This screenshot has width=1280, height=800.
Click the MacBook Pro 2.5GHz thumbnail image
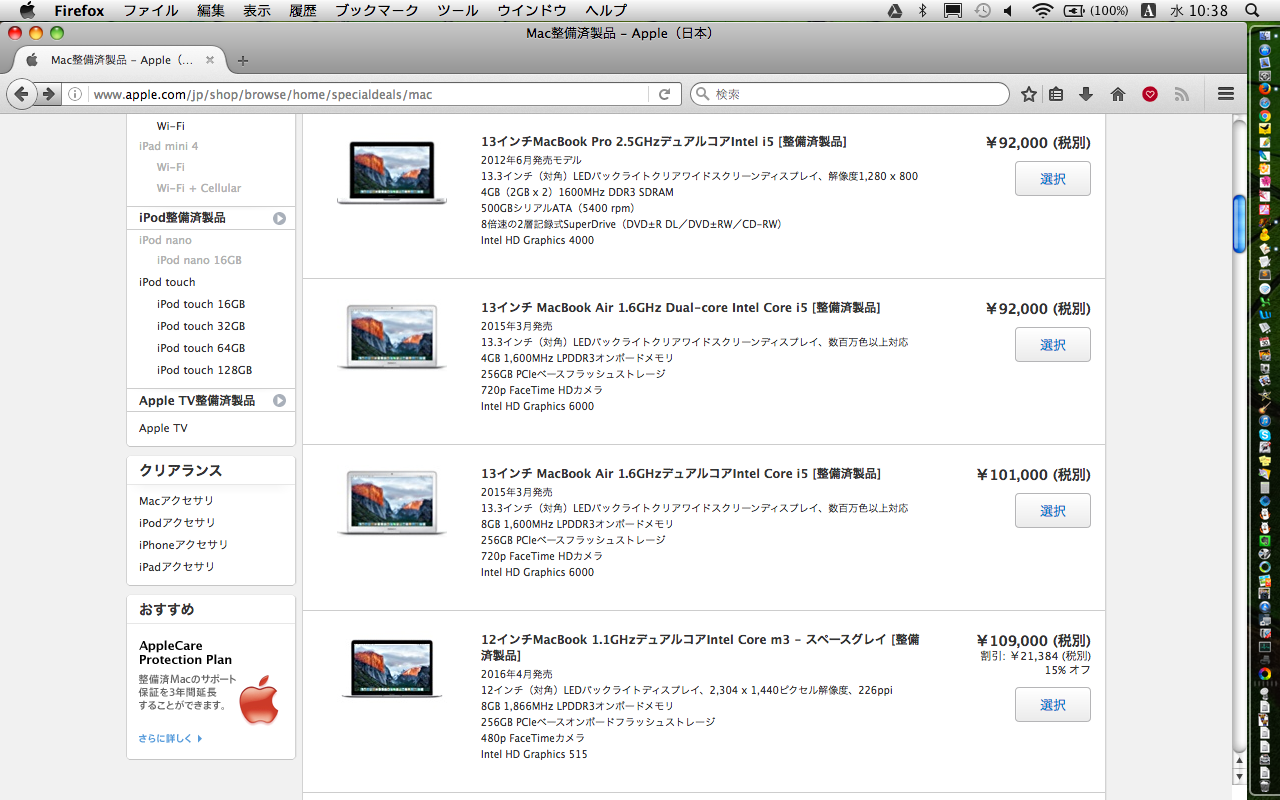(391, 173)
